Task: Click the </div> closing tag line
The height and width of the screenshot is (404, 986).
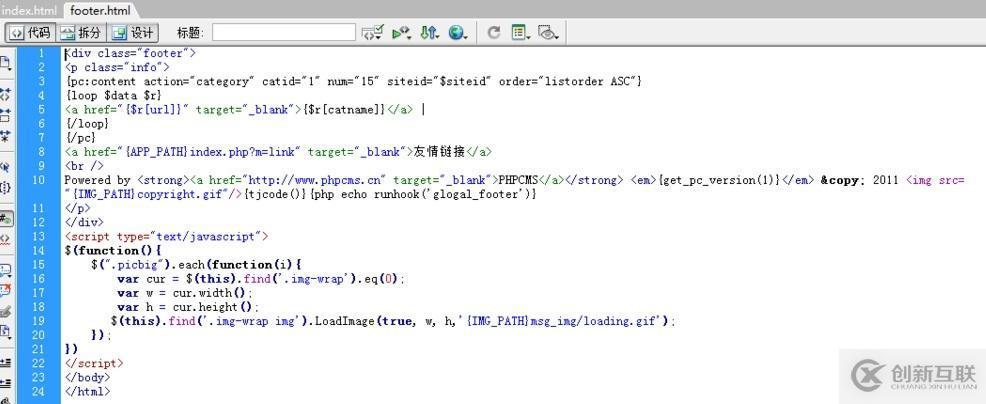Action: pyautogui.click(x=84, y=223)
